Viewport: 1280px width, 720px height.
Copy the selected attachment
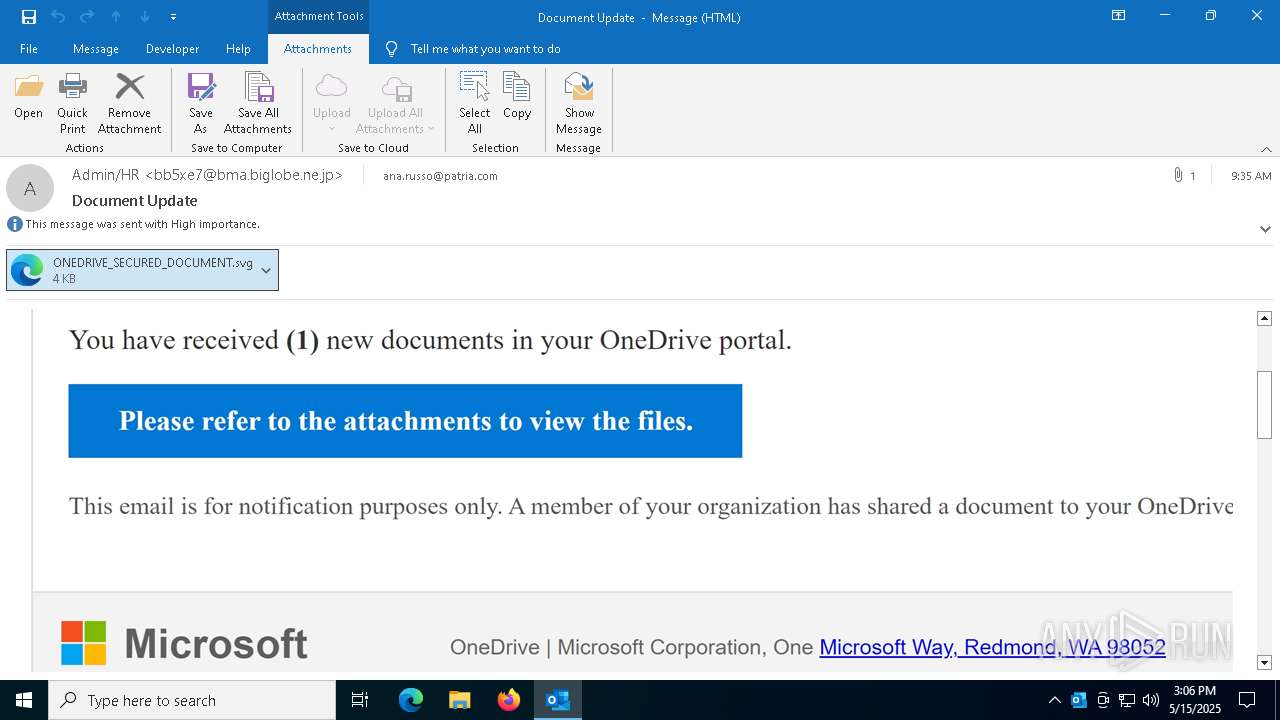tap(517, 97)
